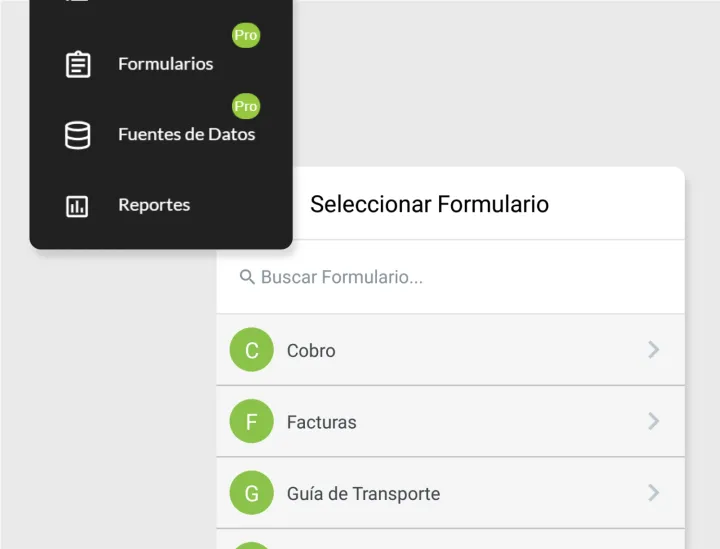Viewport: 720px width, 549px height.
Task: Click the magnifier icon in search bar
Action: click(x=247, y=277)
